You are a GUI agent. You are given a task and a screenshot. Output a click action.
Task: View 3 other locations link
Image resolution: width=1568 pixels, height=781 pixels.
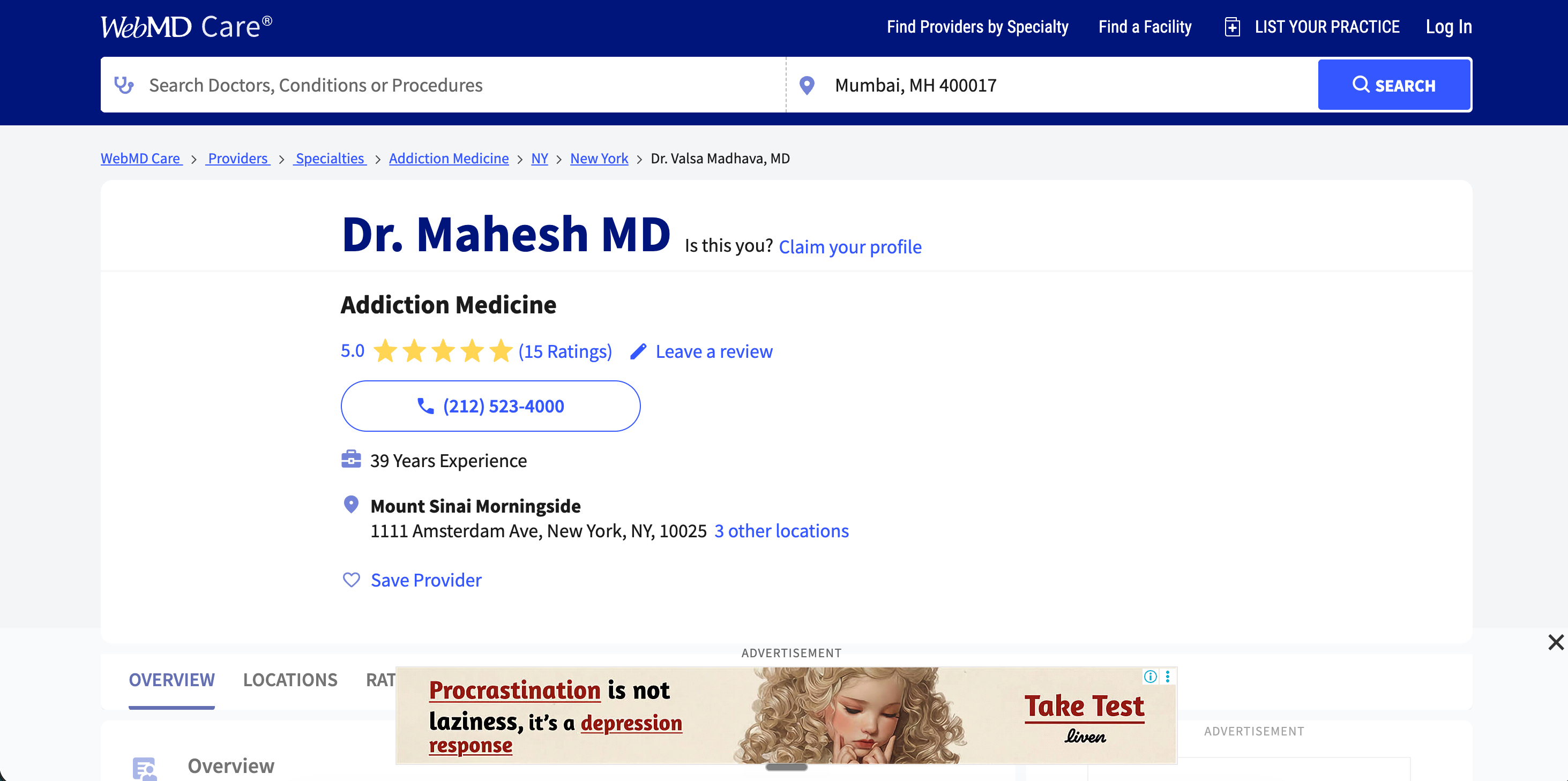[781, 531]
